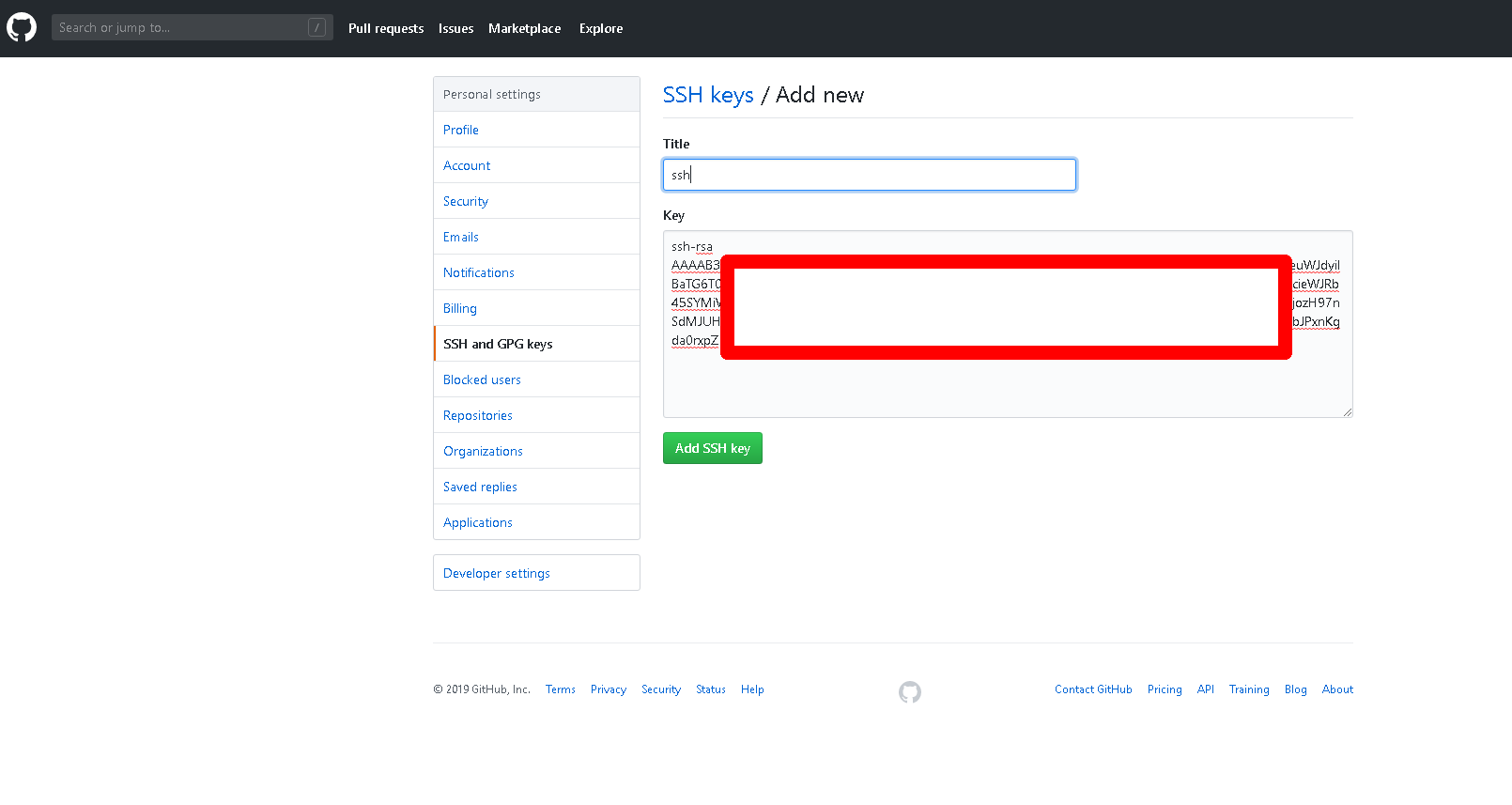Open the Account settings page
1512x805 pixels.
(536, 165)
